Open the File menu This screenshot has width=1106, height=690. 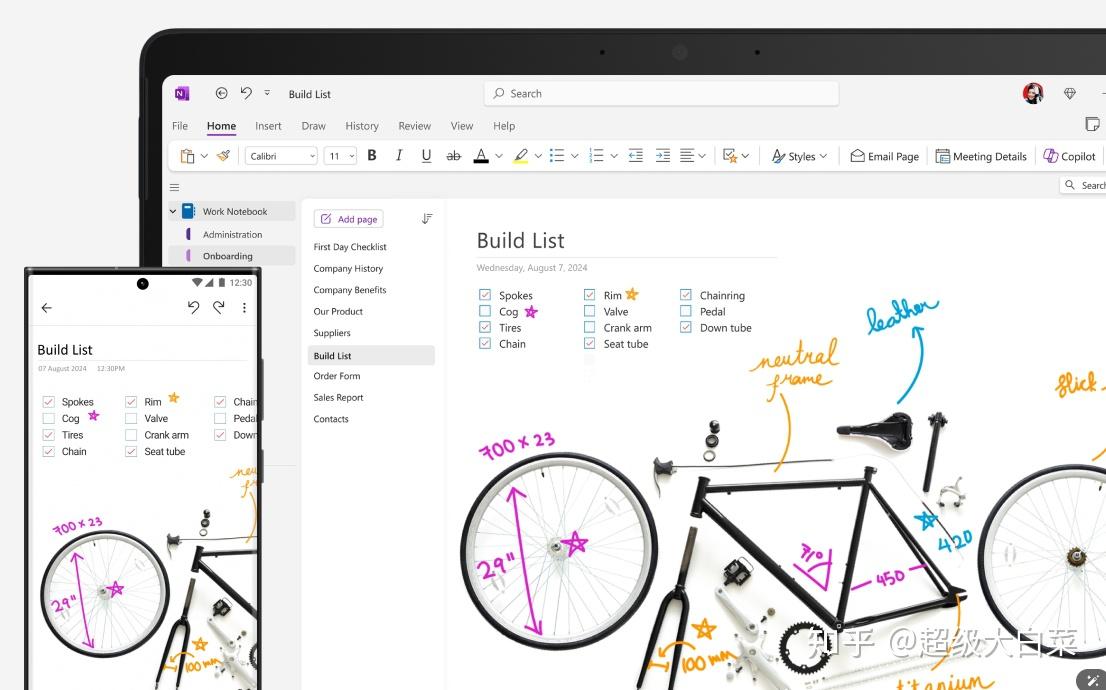(x=180, y=126)
